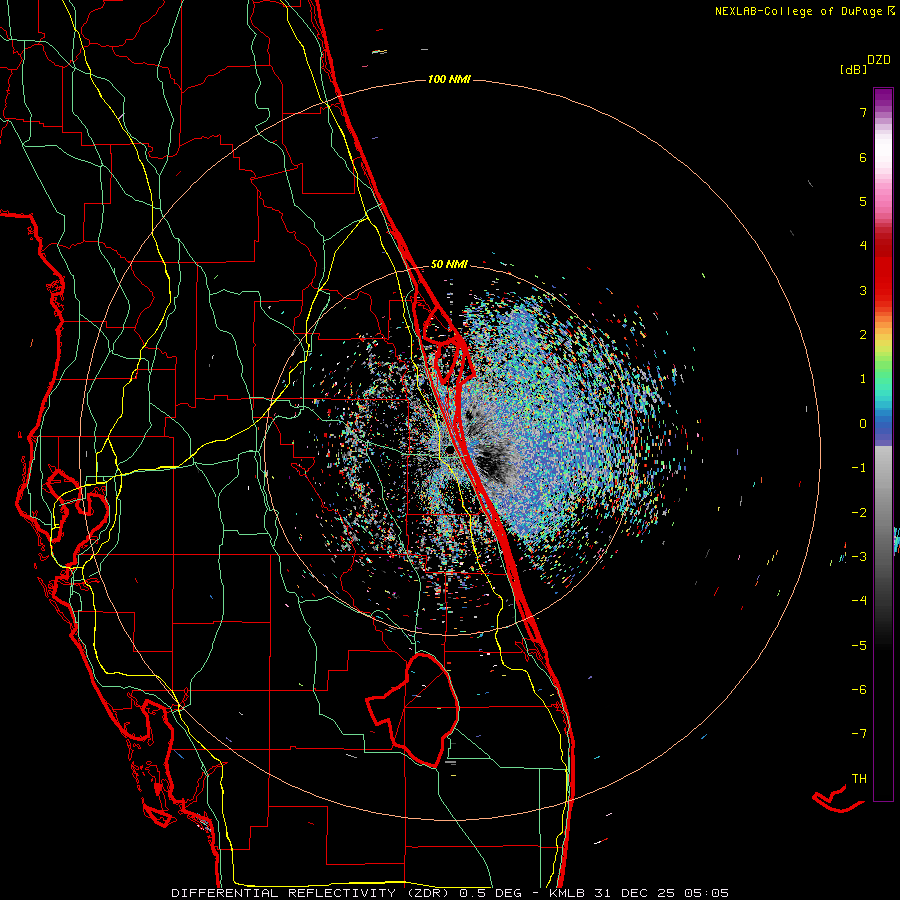The image size is (900, 900).
Task: Click the 6 value on dB scale
Action: (863, 157)
